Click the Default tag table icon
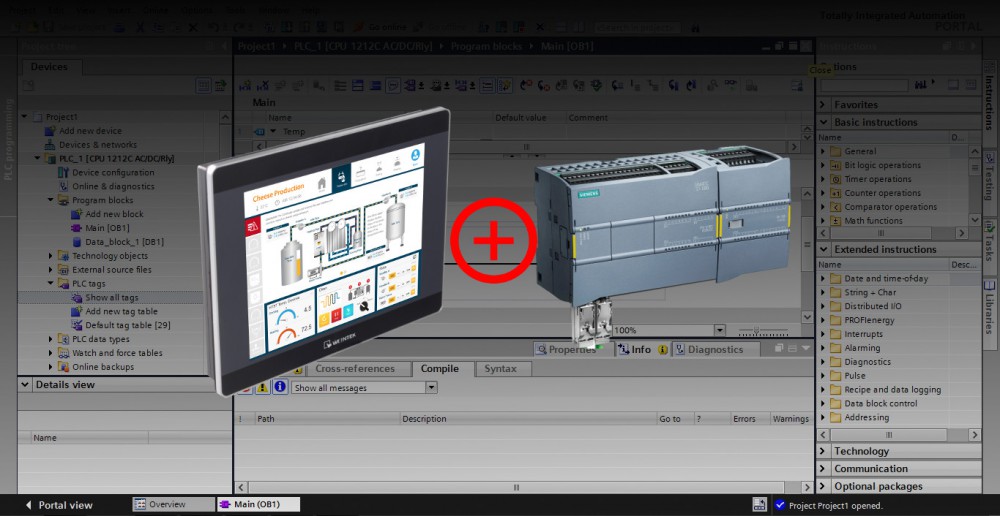Screen dimensions: 1000x516 [77, 325]
